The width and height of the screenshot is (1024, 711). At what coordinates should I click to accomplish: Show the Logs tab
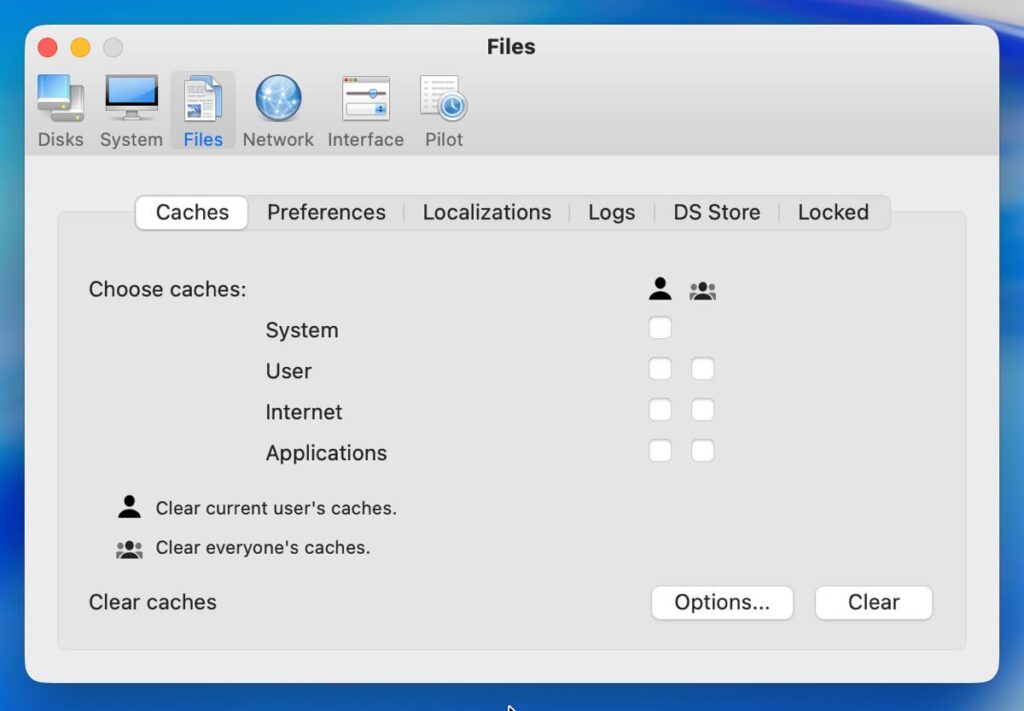tap(611, 212)
